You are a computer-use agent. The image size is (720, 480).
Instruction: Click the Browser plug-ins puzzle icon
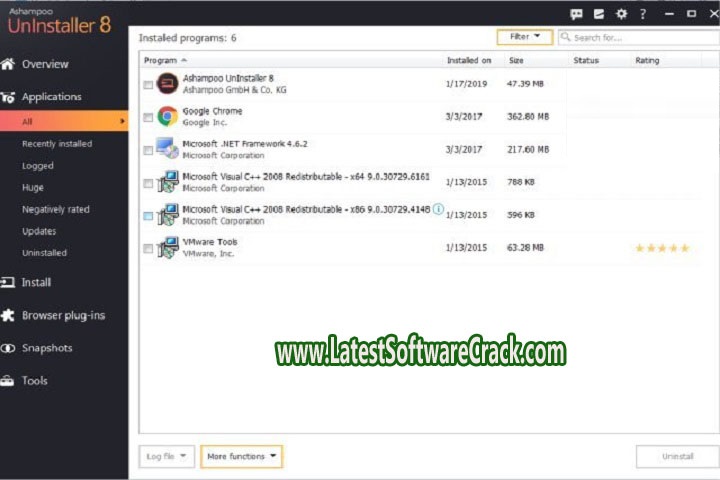[x=7, y=315]
